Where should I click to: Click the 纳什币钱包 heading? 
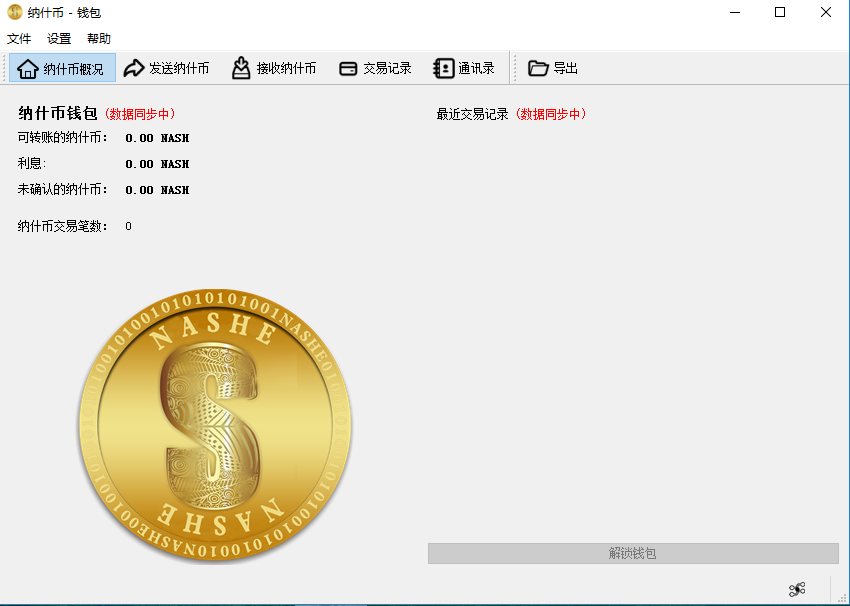(57, 113)
